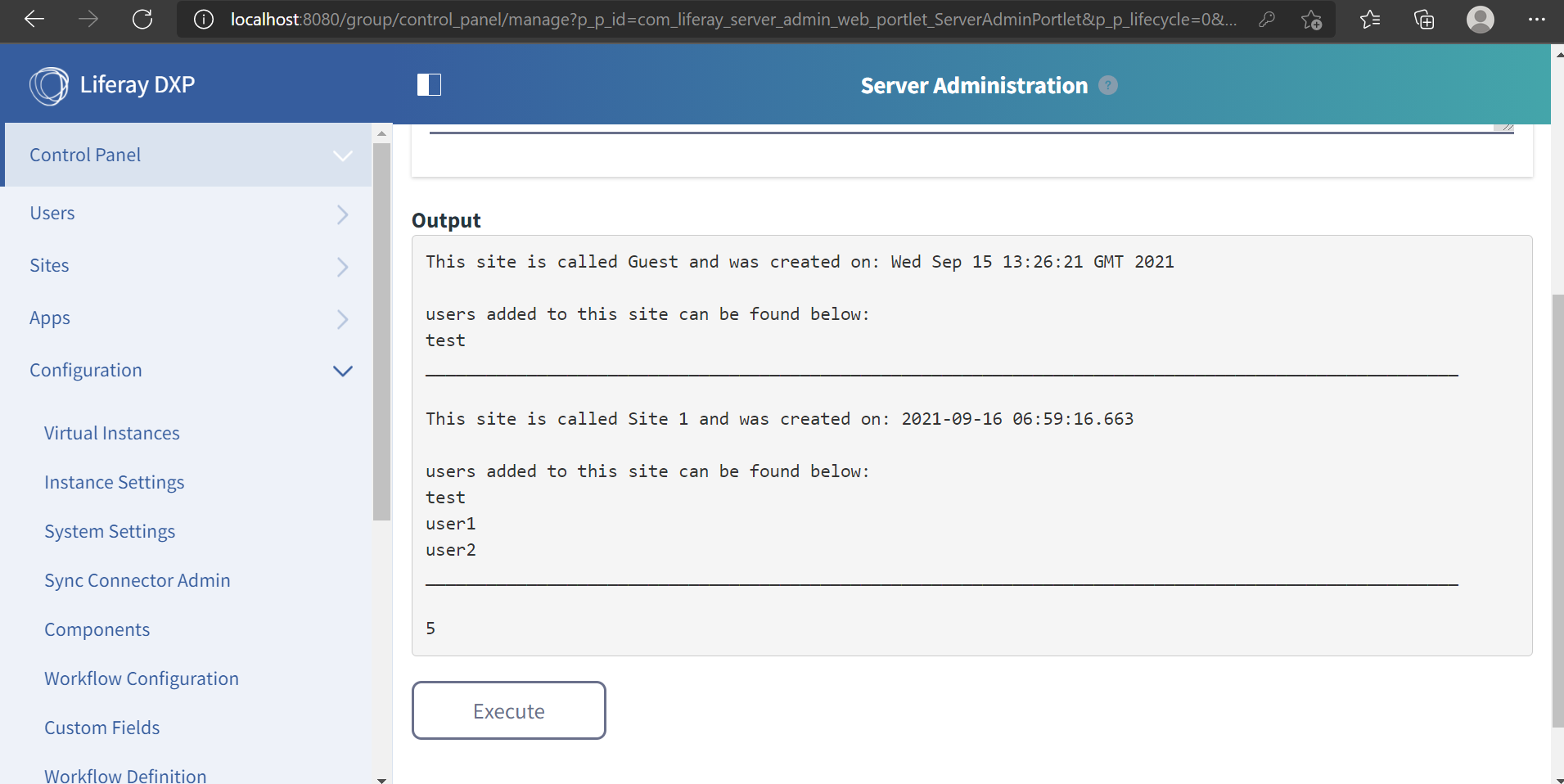Expand the Users menu section
1564x784 pixels.
pyautogui.click(x=343, y=214)
